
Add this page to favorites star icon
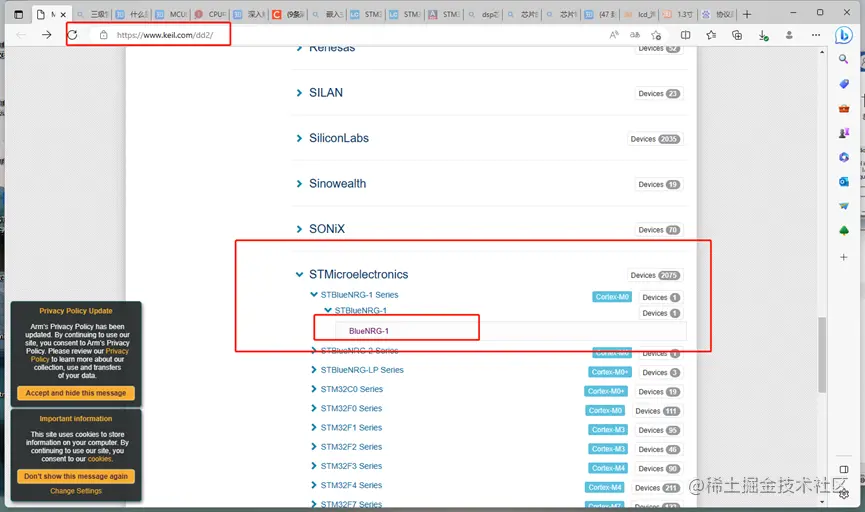(656, 35)
